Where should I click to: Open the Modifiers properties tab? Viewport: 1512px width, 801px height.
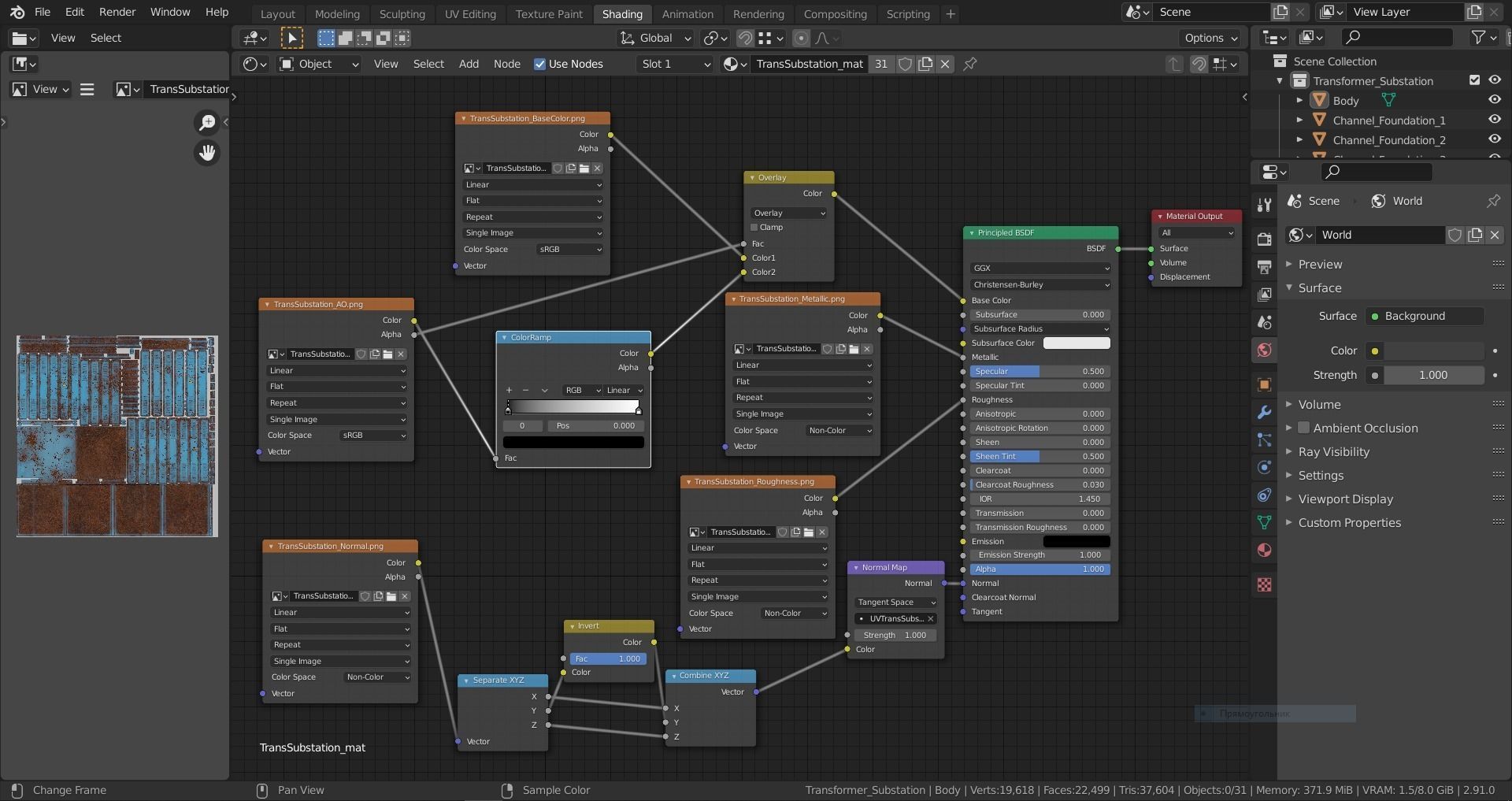[1264, 412]
